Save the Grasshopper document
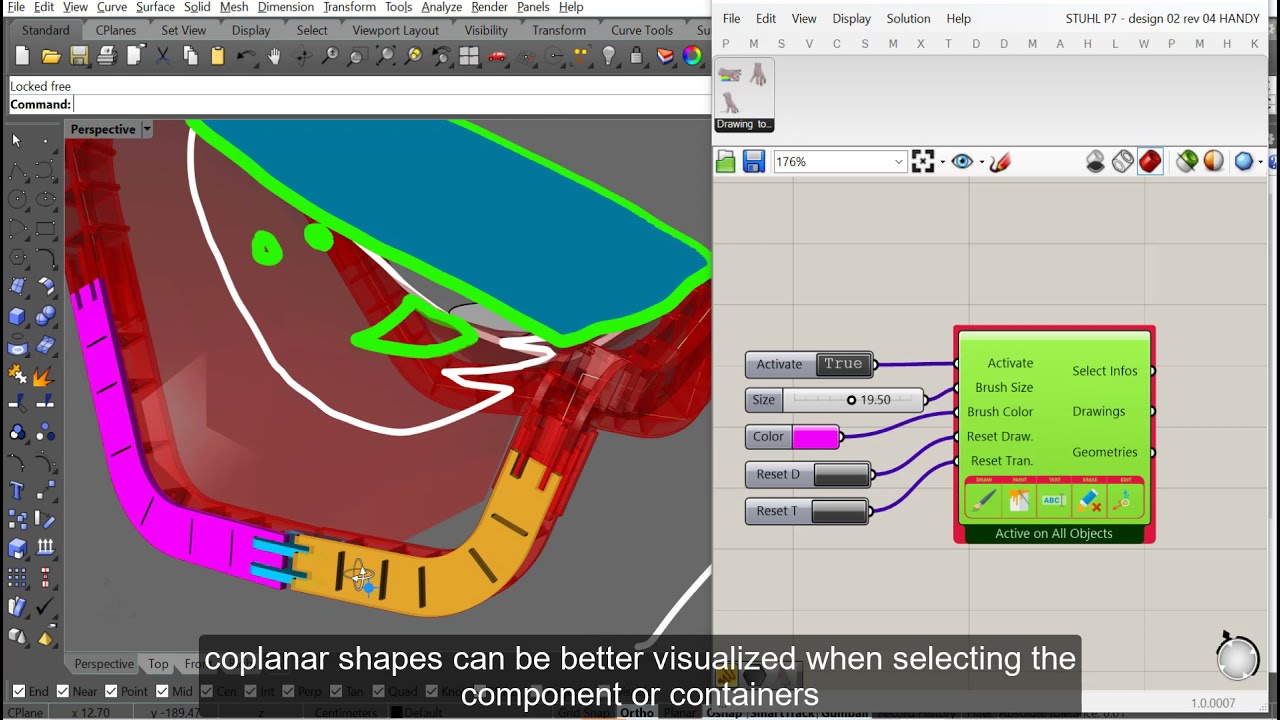 (x=754, y=162)
